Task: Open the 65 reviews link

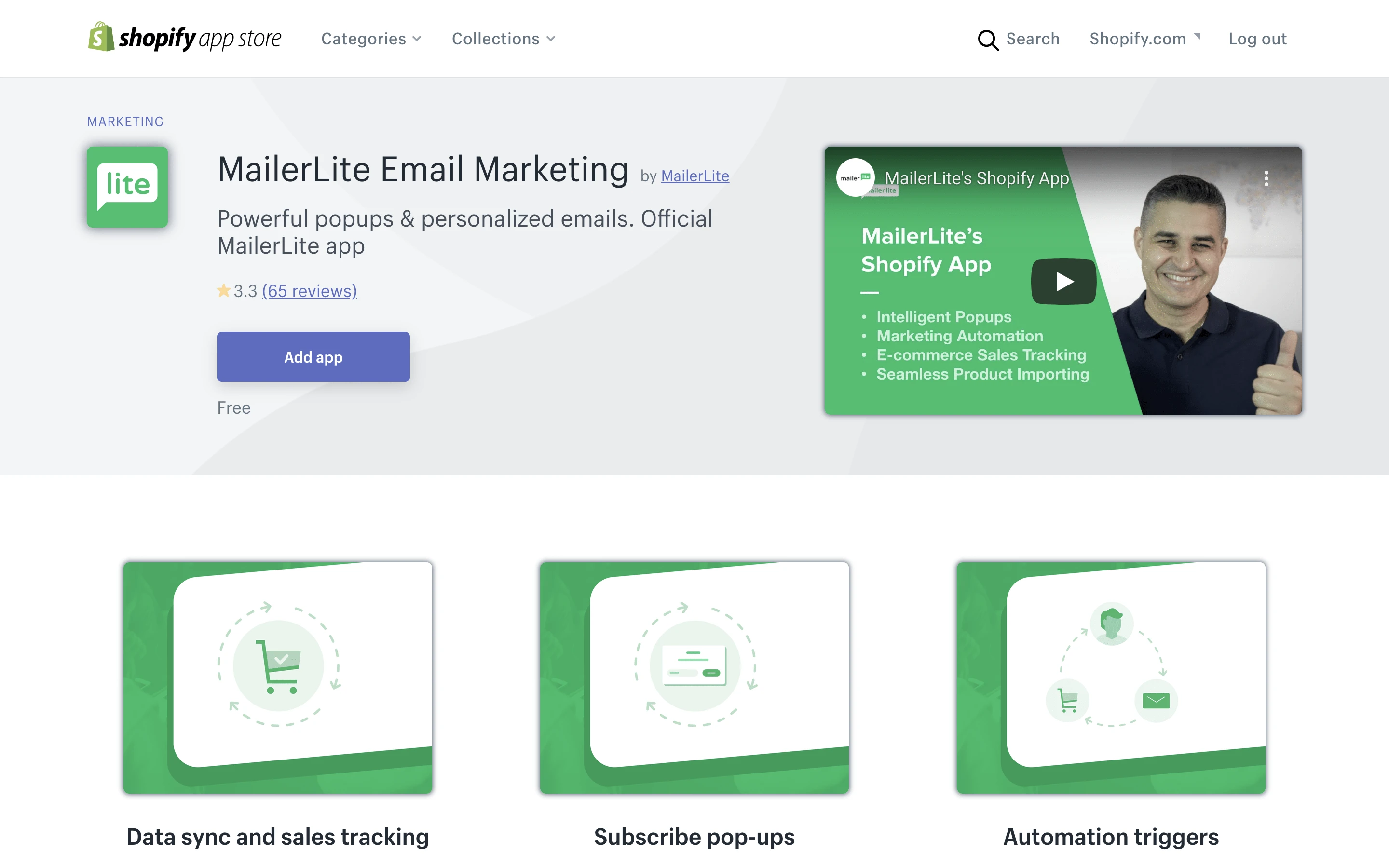Action: [x=309, y=291]
